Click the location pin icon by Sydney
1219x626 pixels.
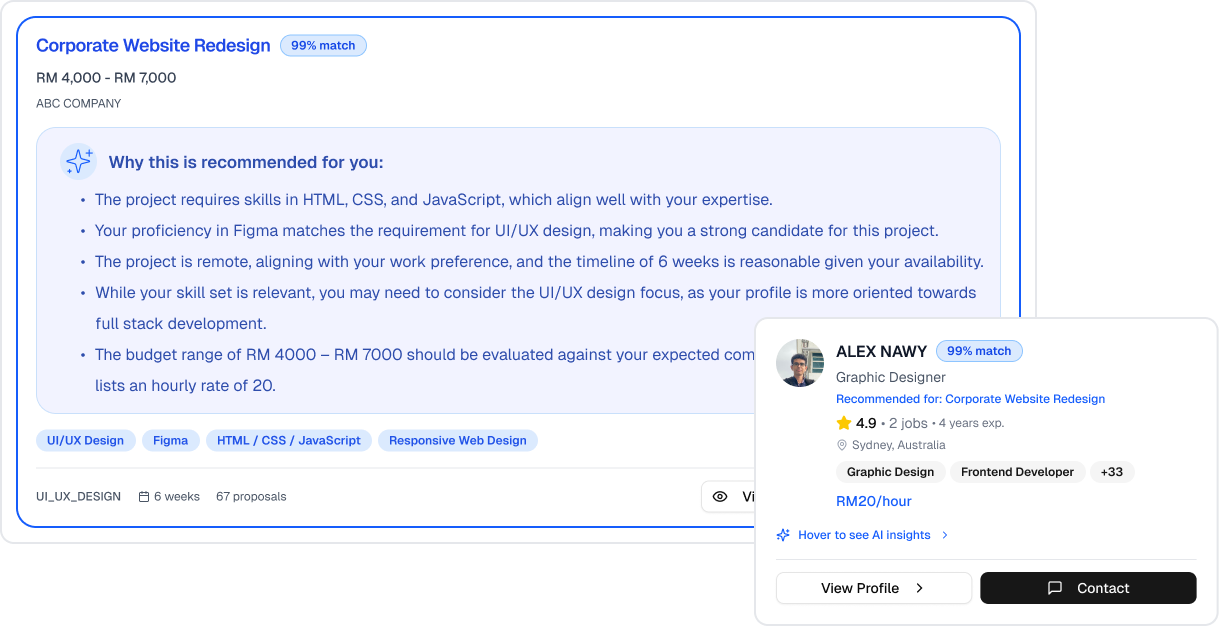(x=842, y=445)
